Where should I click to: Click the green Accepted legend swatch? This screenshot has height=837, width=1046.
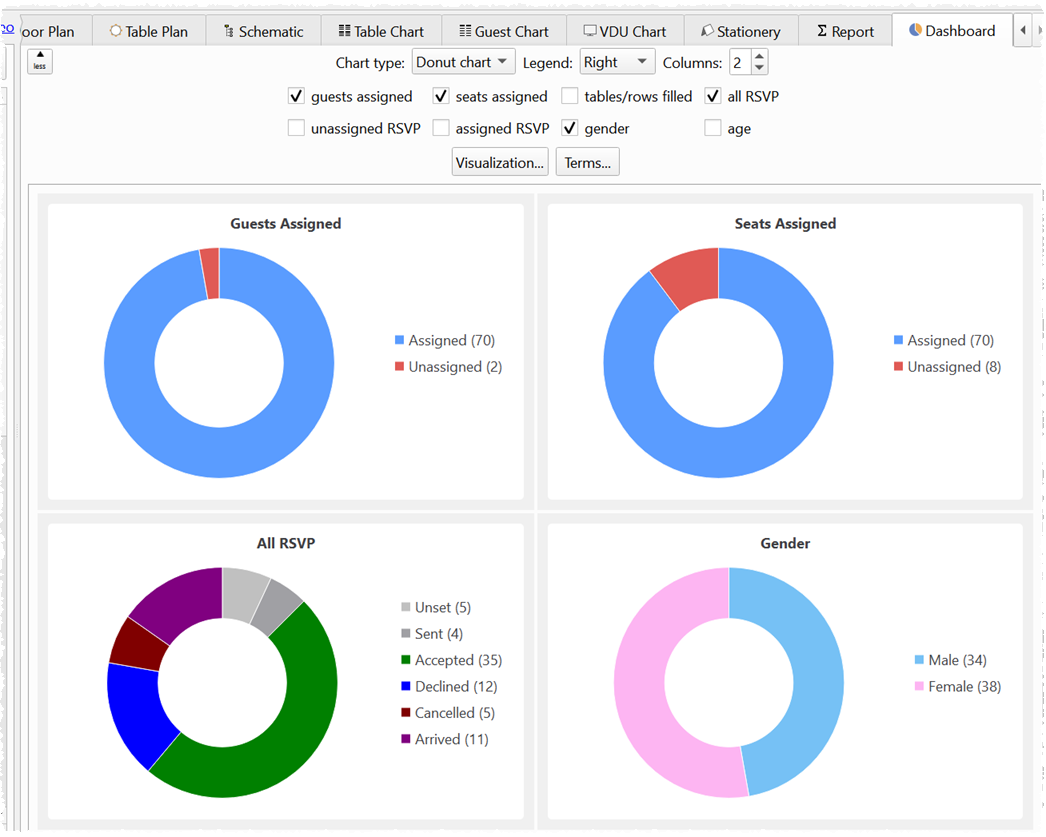406,660
